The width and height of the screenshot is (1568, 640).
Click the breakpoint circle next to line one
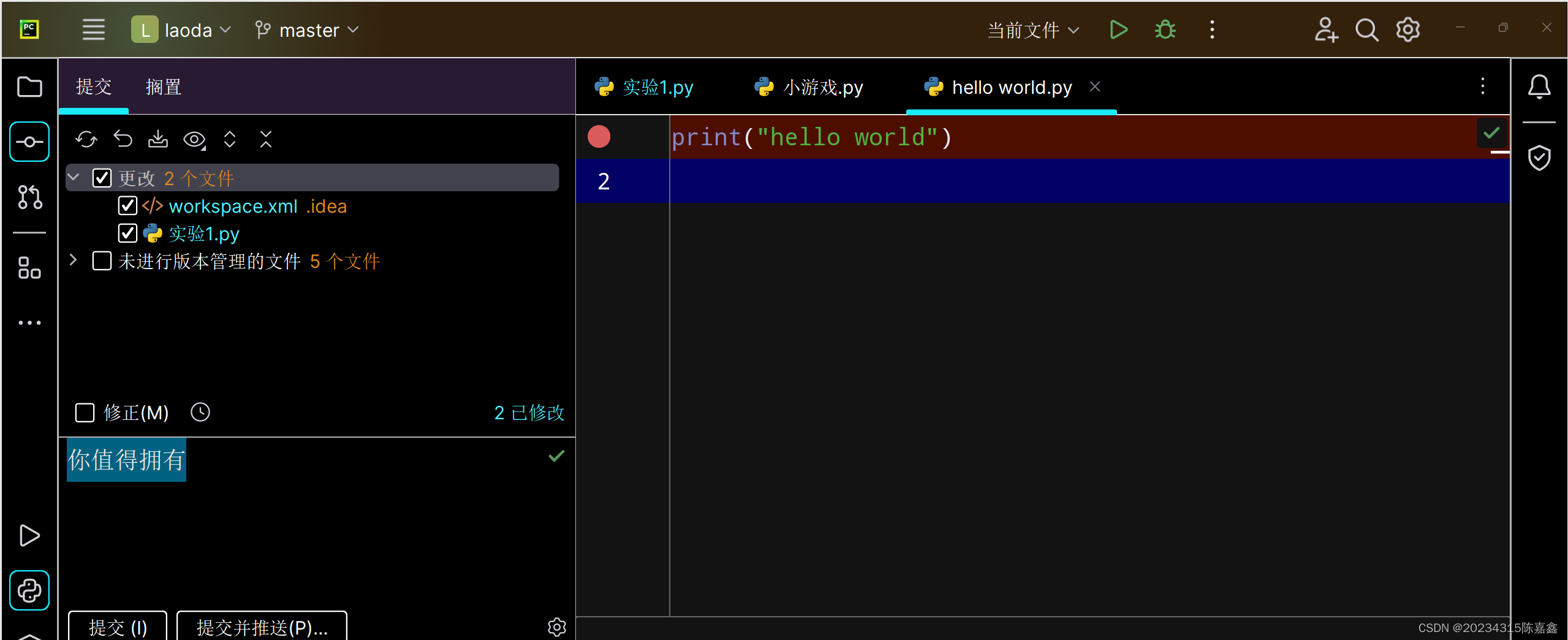point(599,137)
